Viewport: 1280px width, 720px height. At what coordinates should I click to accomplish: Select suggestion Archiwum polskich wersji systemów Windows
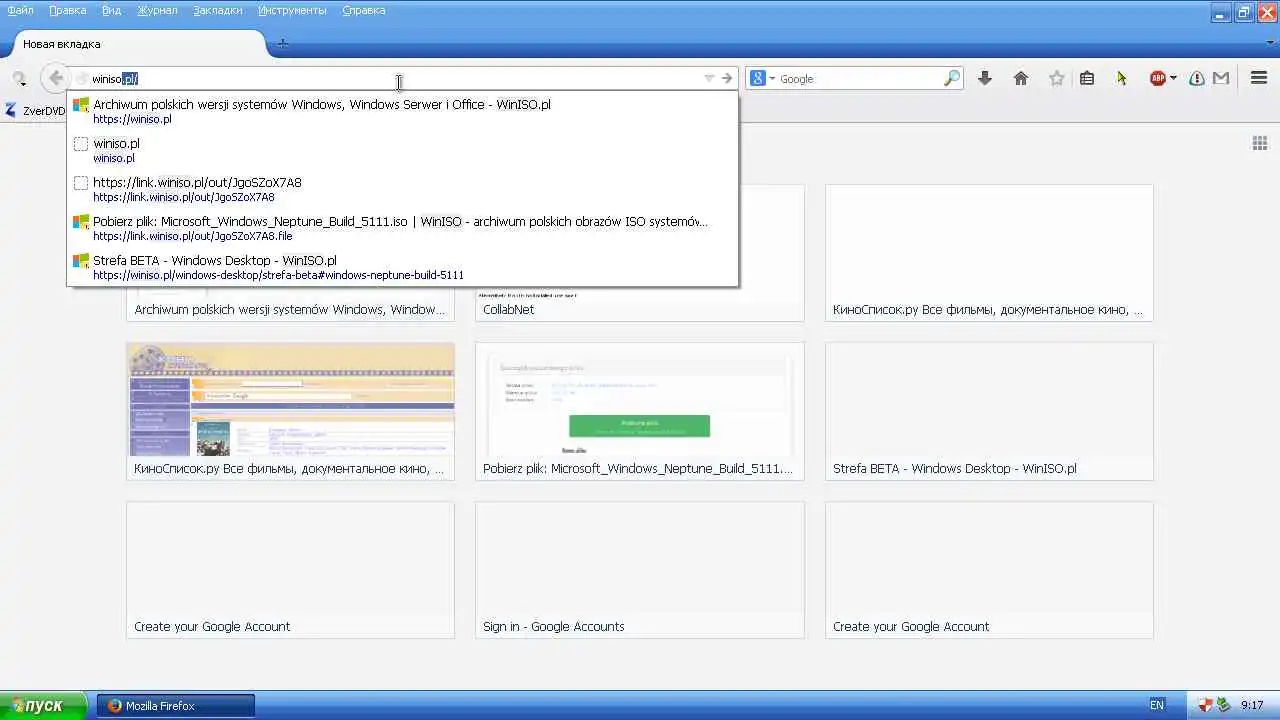tap(403, 111)
